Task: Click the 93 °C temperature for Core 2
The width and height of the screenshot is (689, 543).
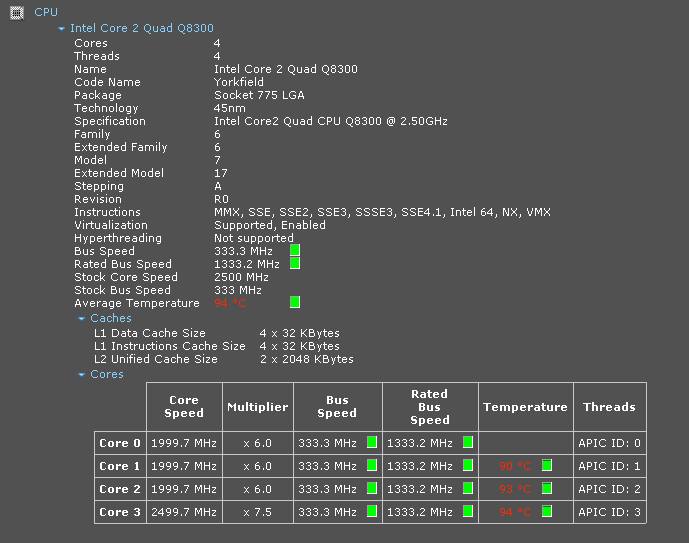Action: (x=515, y=489)
